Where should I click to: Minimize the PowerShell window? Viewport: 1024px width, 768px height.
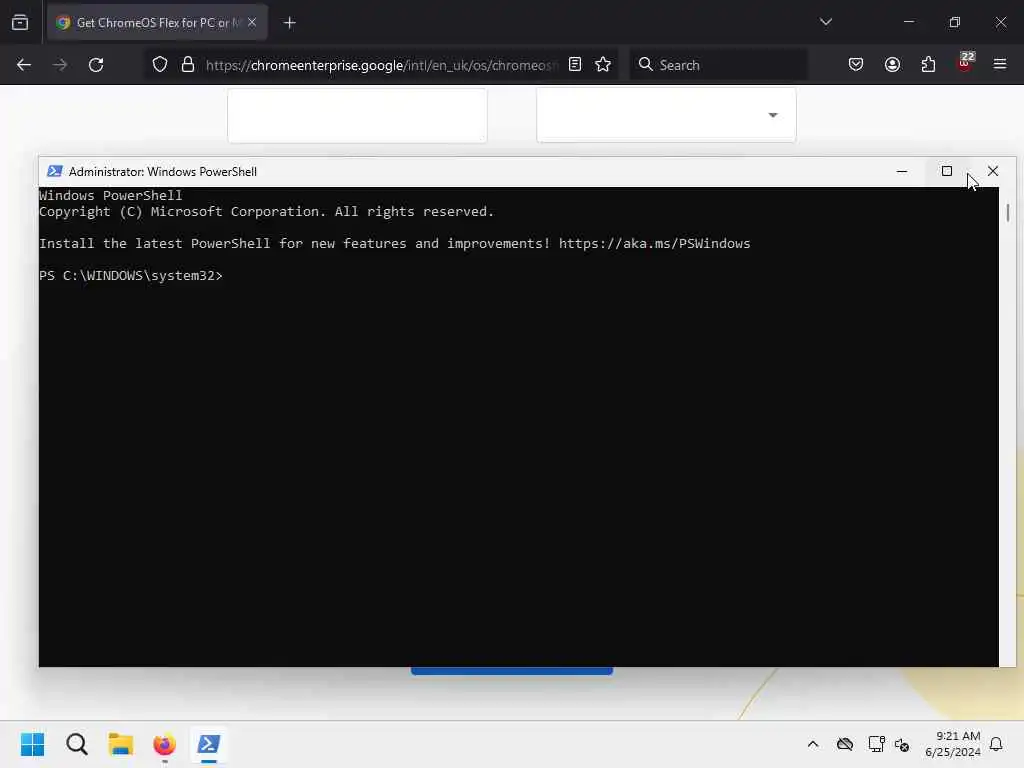coord(902,171)
